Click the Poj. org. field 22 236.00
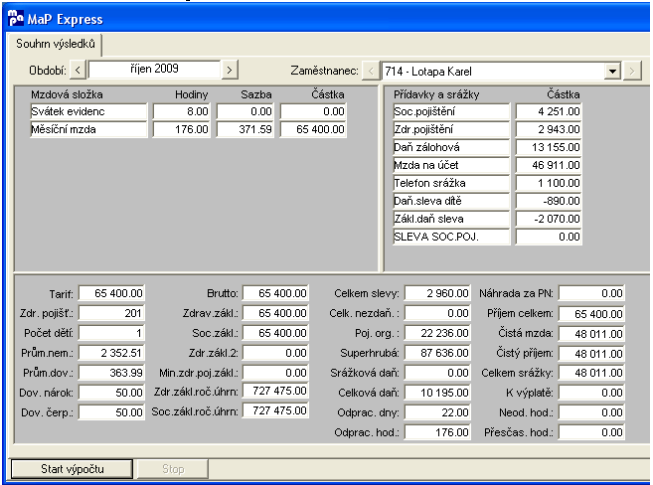Screen dimensions: 653x485 [437, 333]
